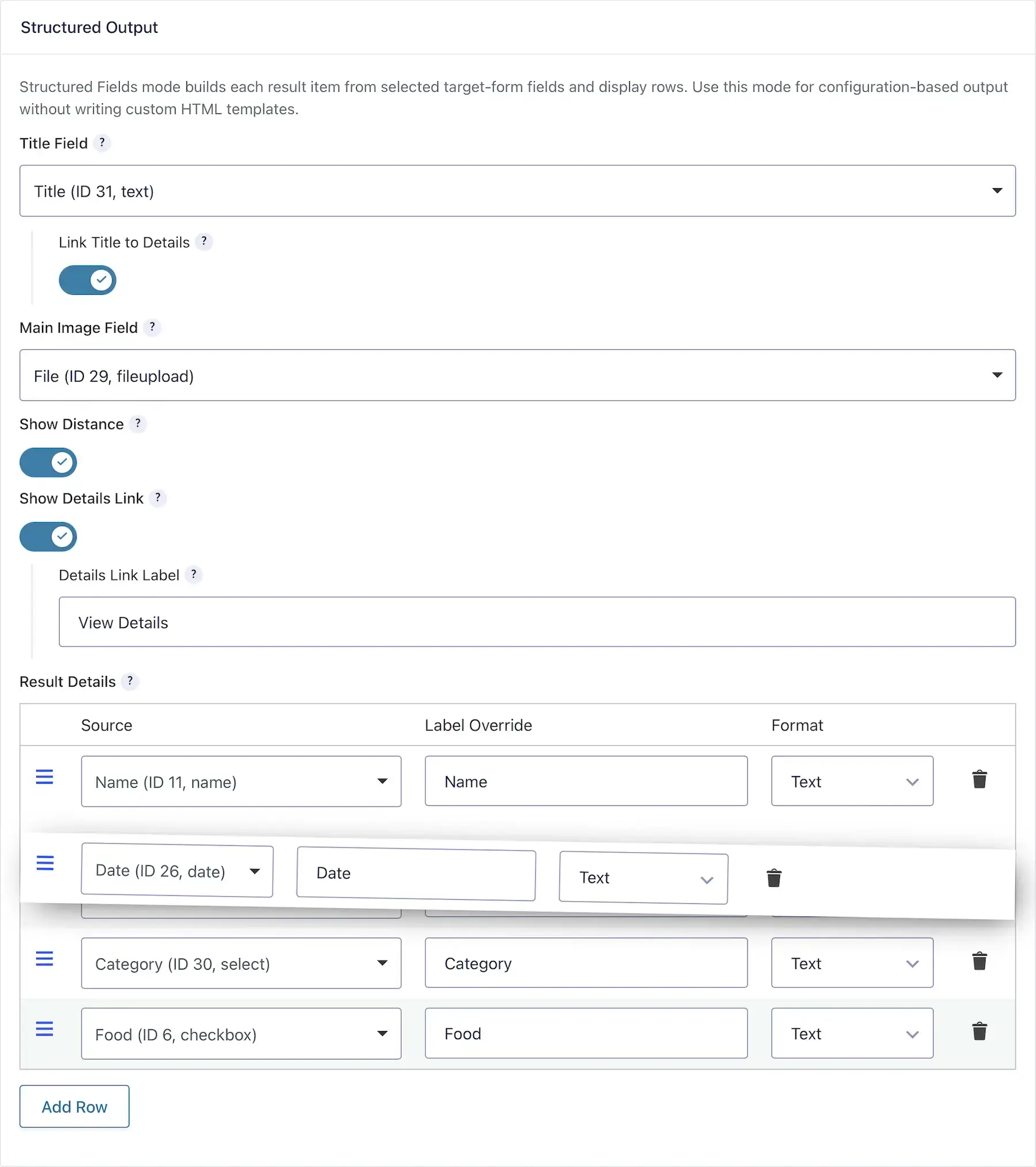
Task: Open the Title Field dropdown
Action: coord(517,191)
